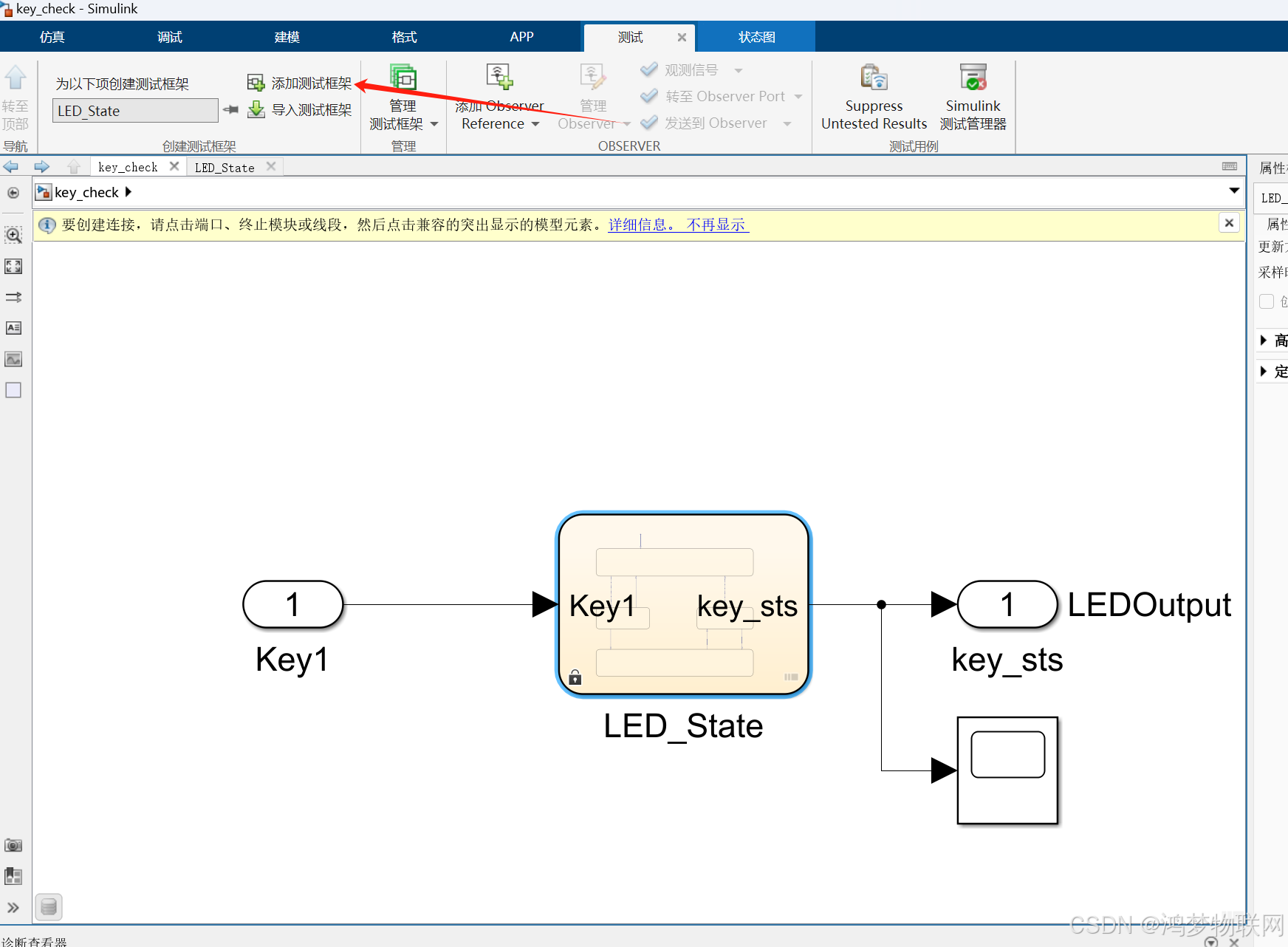Select the zoom tool in the left palette
The width and height of the screenshot is (1288, 947).
point(13,235)
